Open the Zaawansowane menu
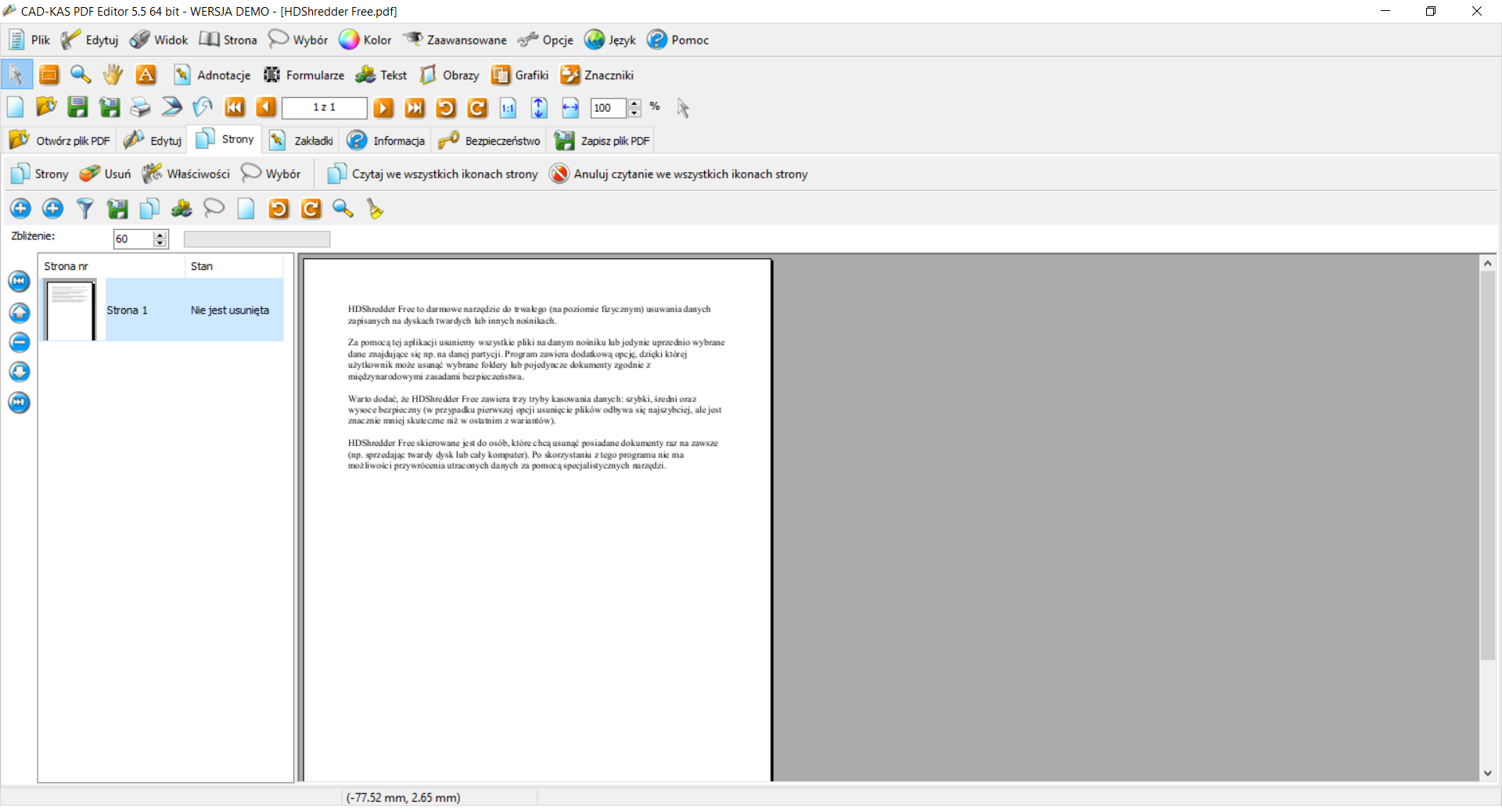This screenshot has width=1502, height=812. click(455, 40)
